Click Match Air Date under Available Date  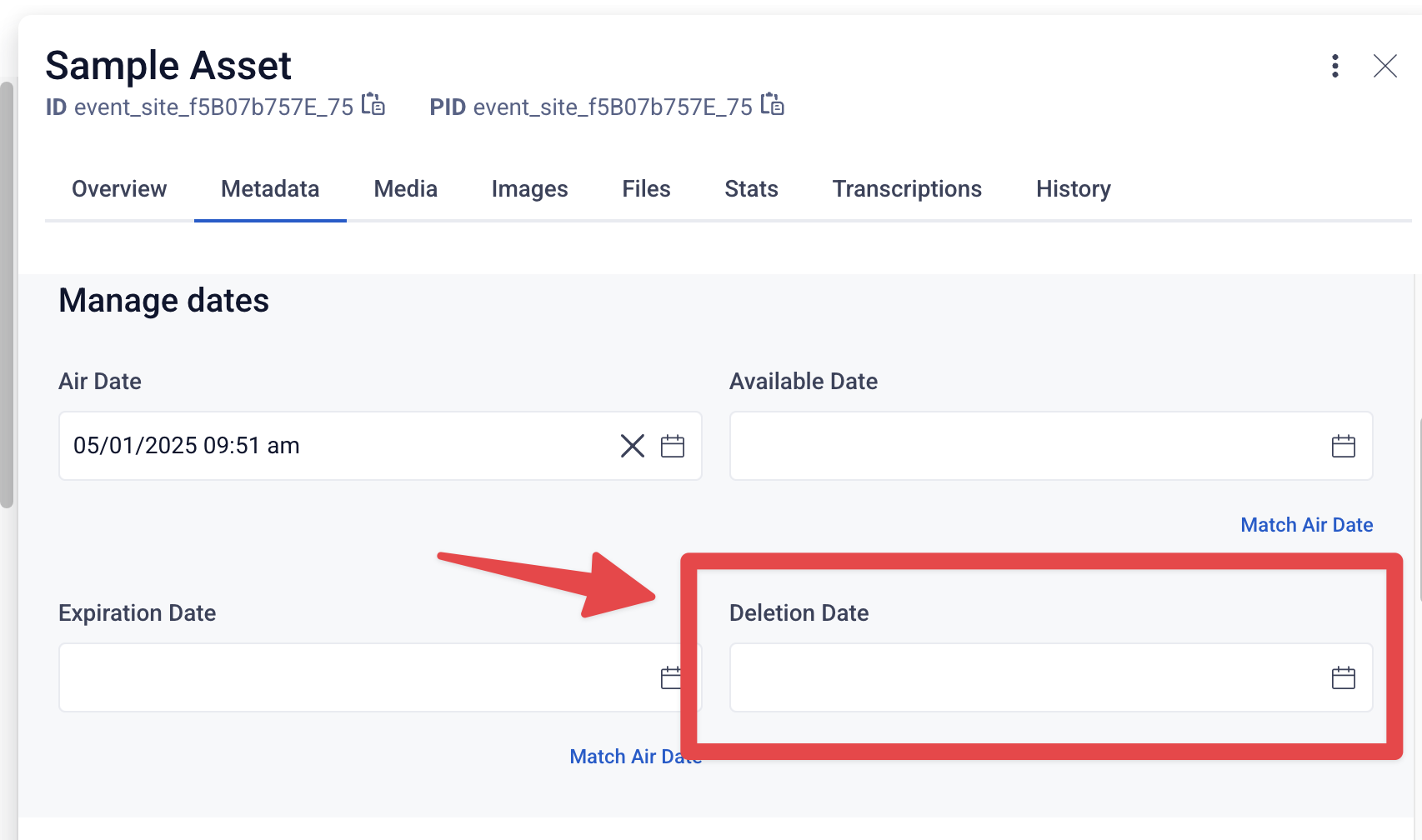click(x=1306, y=525)
